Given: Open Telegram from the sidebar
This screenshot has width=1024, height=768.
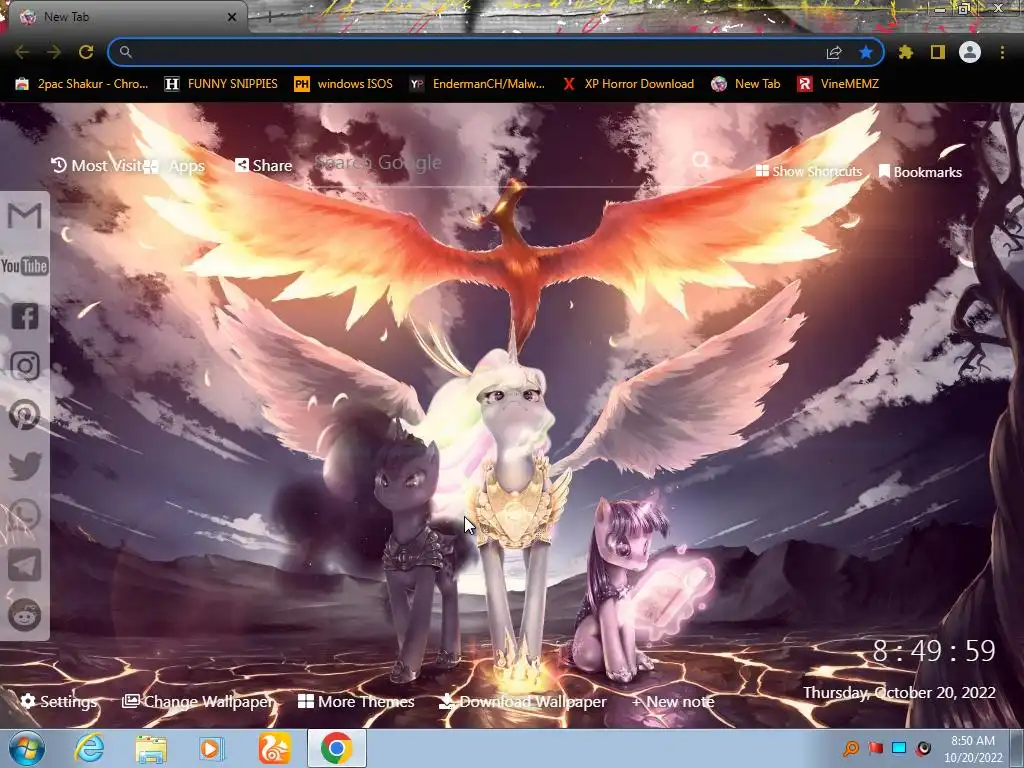Looking at the screenshot, I should (x=25, y=565).
